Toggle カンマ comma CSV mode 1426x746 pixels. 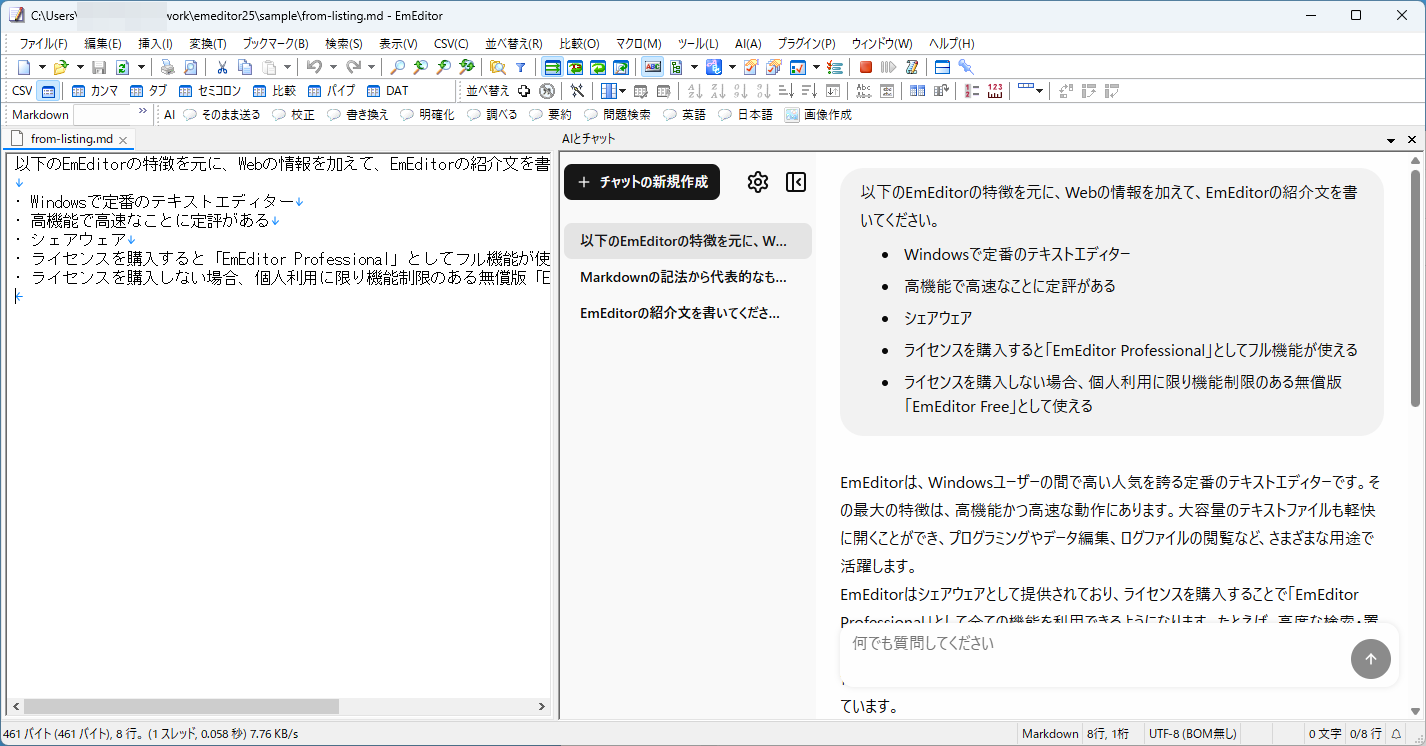[x=95, y=91]
